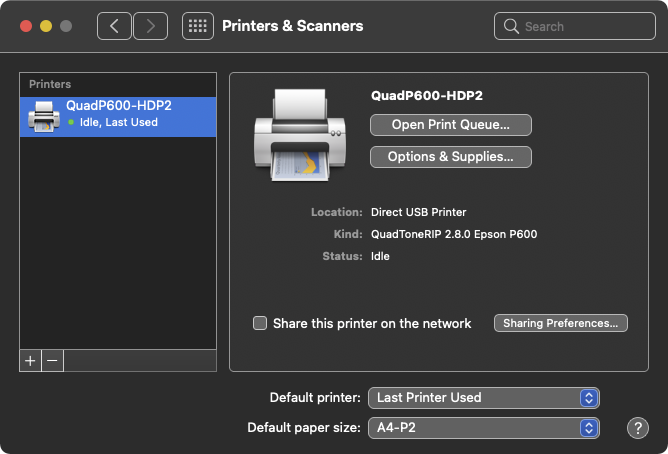The image size is (668, 454).
Task: Select QuadP600-HDP2 in the Printers list
Action: point(118,117)
